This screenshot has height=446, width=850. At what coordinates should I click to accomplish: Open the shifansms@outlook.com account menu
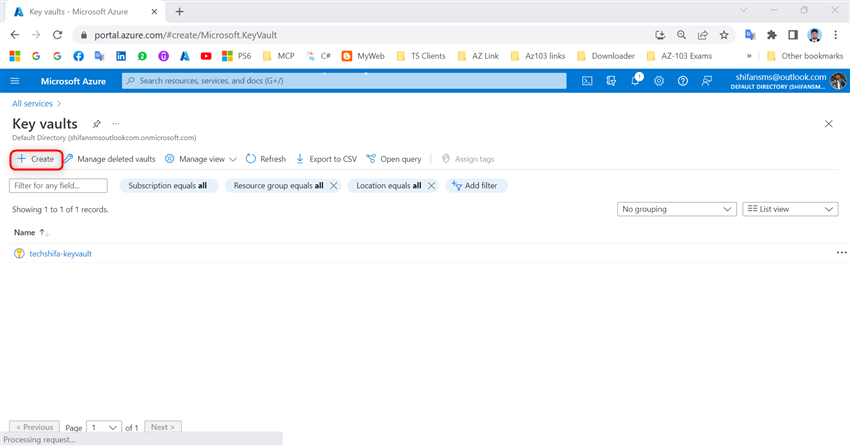[789, 81]
